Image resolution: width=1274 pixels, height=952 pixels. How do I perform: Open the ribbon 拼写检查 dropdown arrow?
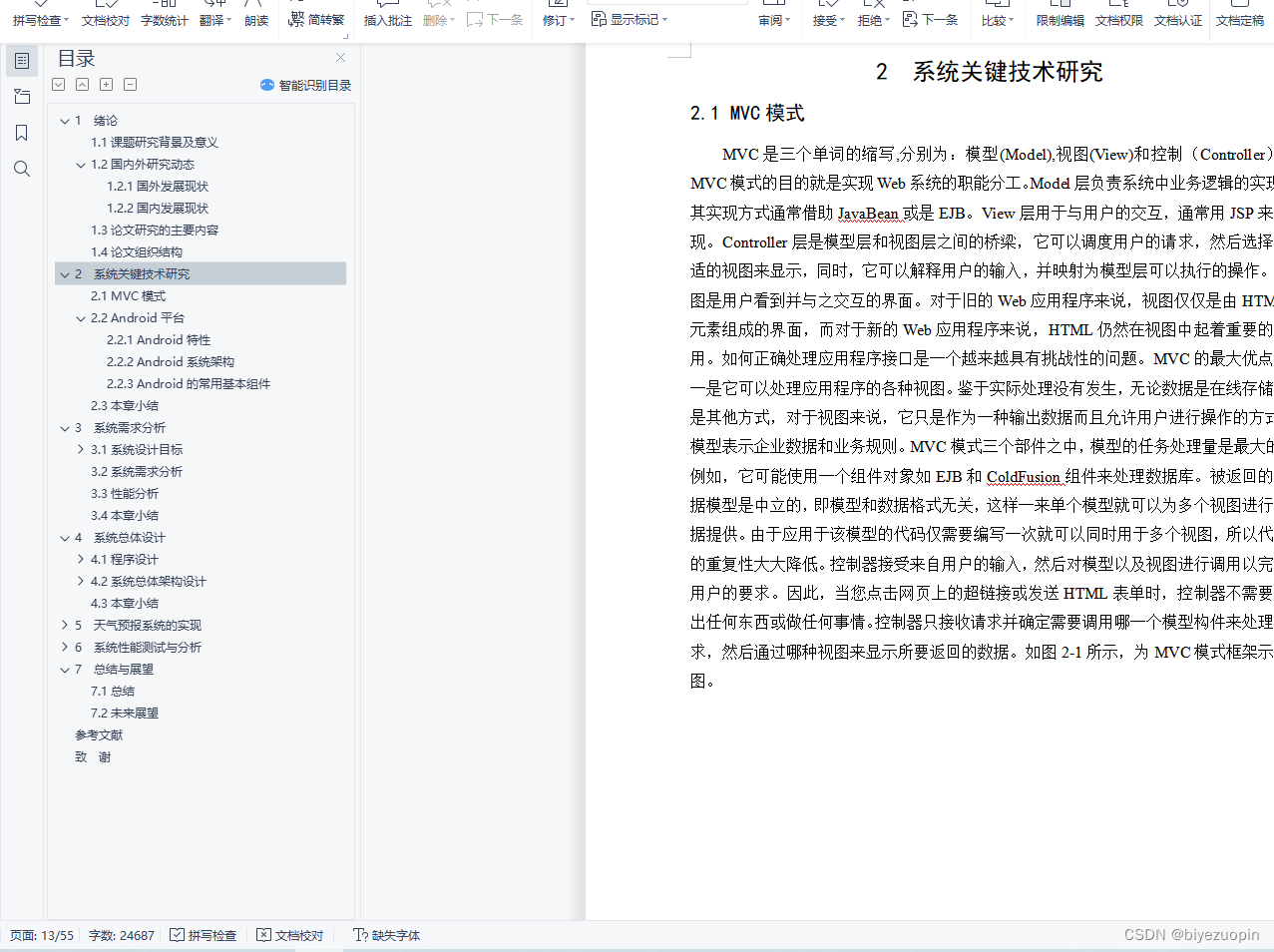point(66,21)
